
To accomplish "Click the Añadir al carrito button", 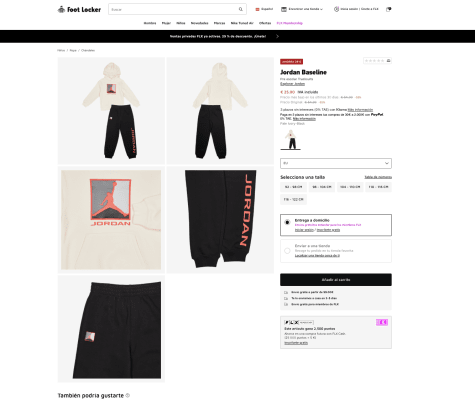I will [336, 280].
